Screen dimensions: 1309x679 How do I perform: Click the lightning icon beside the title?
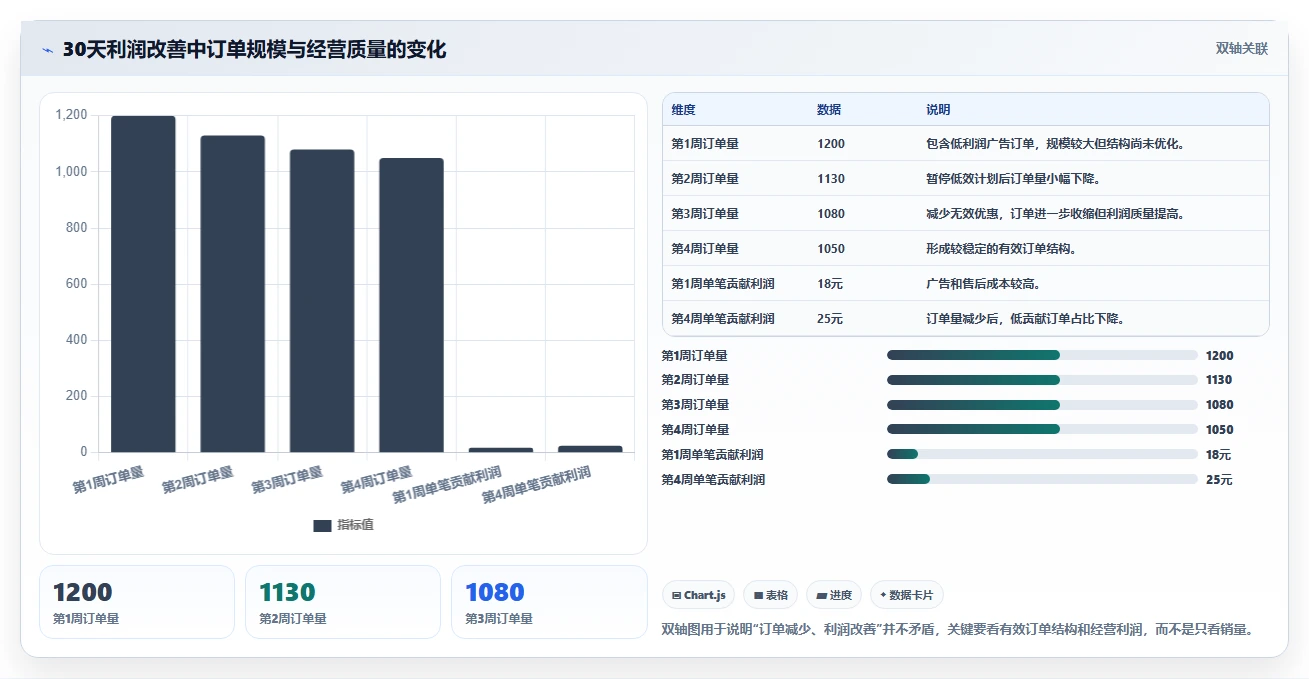tap(47, 50)
